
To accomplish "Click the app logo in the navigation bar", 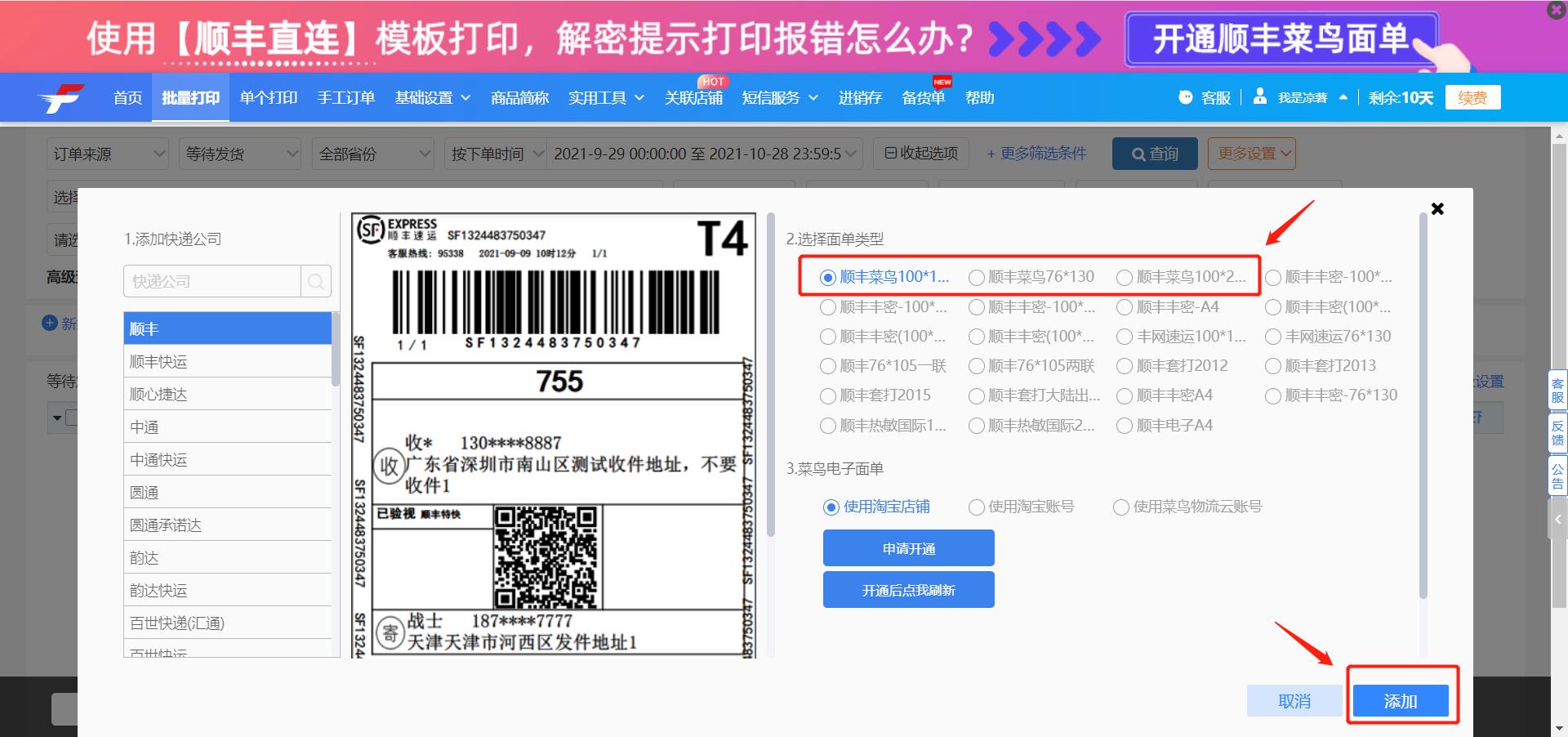I will click(61, 98).
